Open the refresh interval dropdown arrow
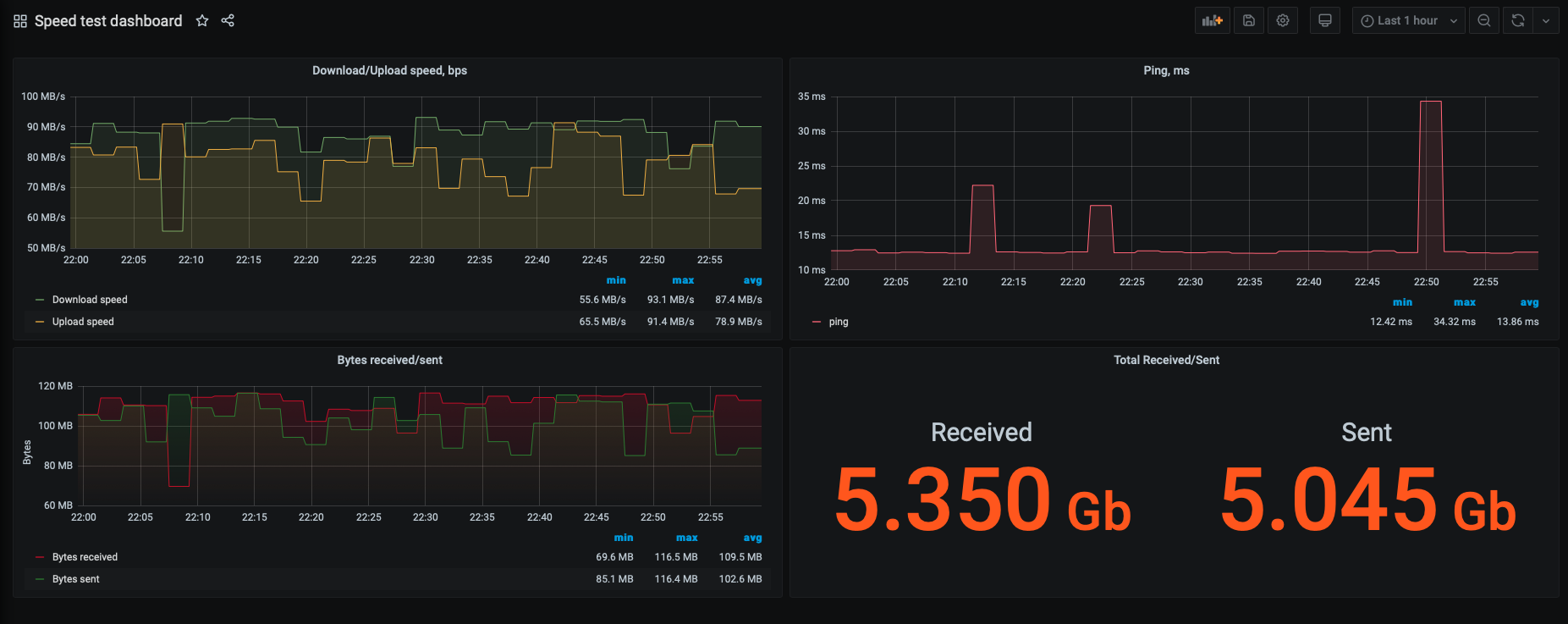Viewport: 1568px width, 624px height. click(1546, 20)
